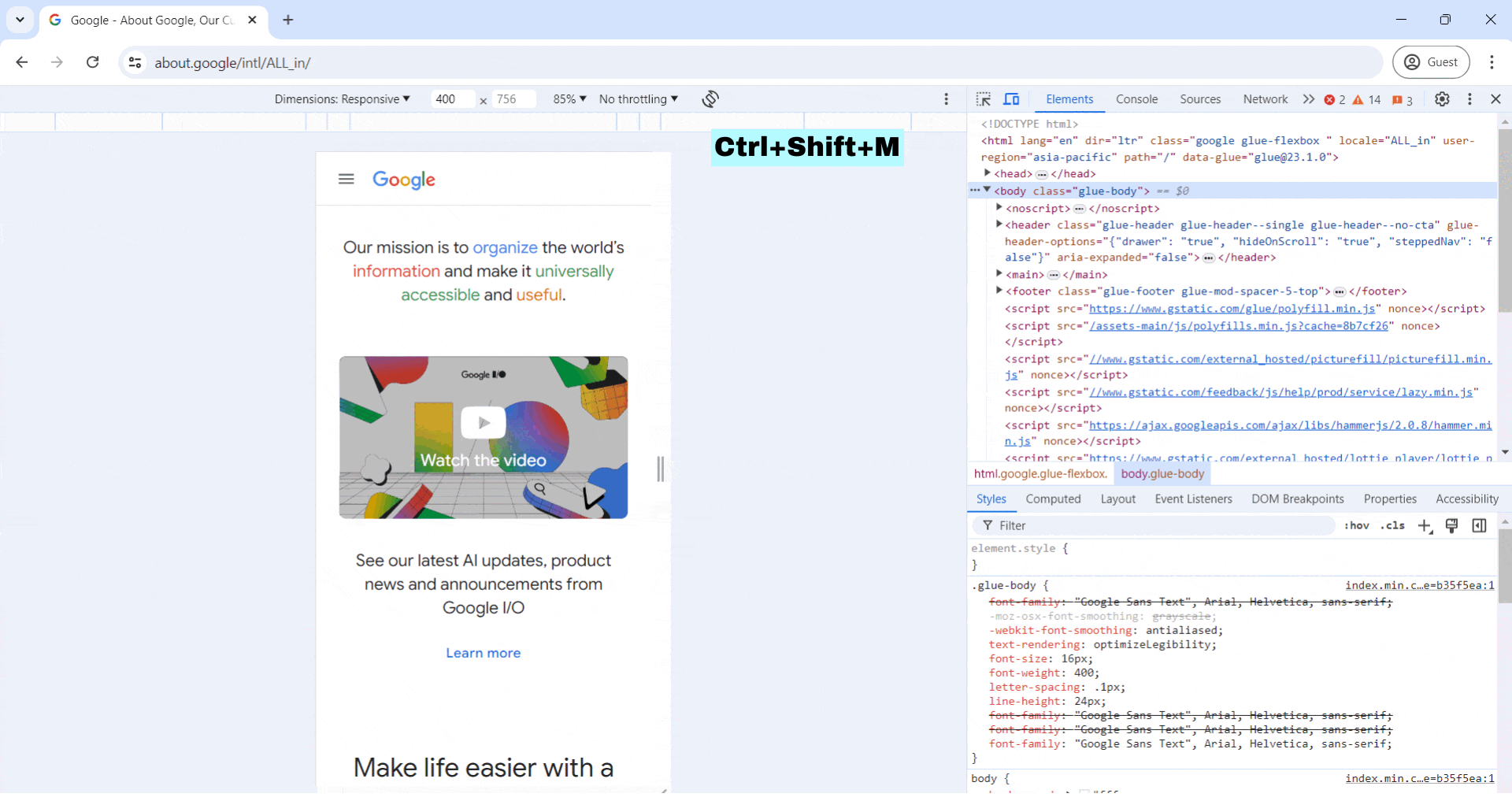Open DevTools customize three-dot menu
Image resolution: width=1512 pixels, height=812 pixels.
tap(1469, 99)
